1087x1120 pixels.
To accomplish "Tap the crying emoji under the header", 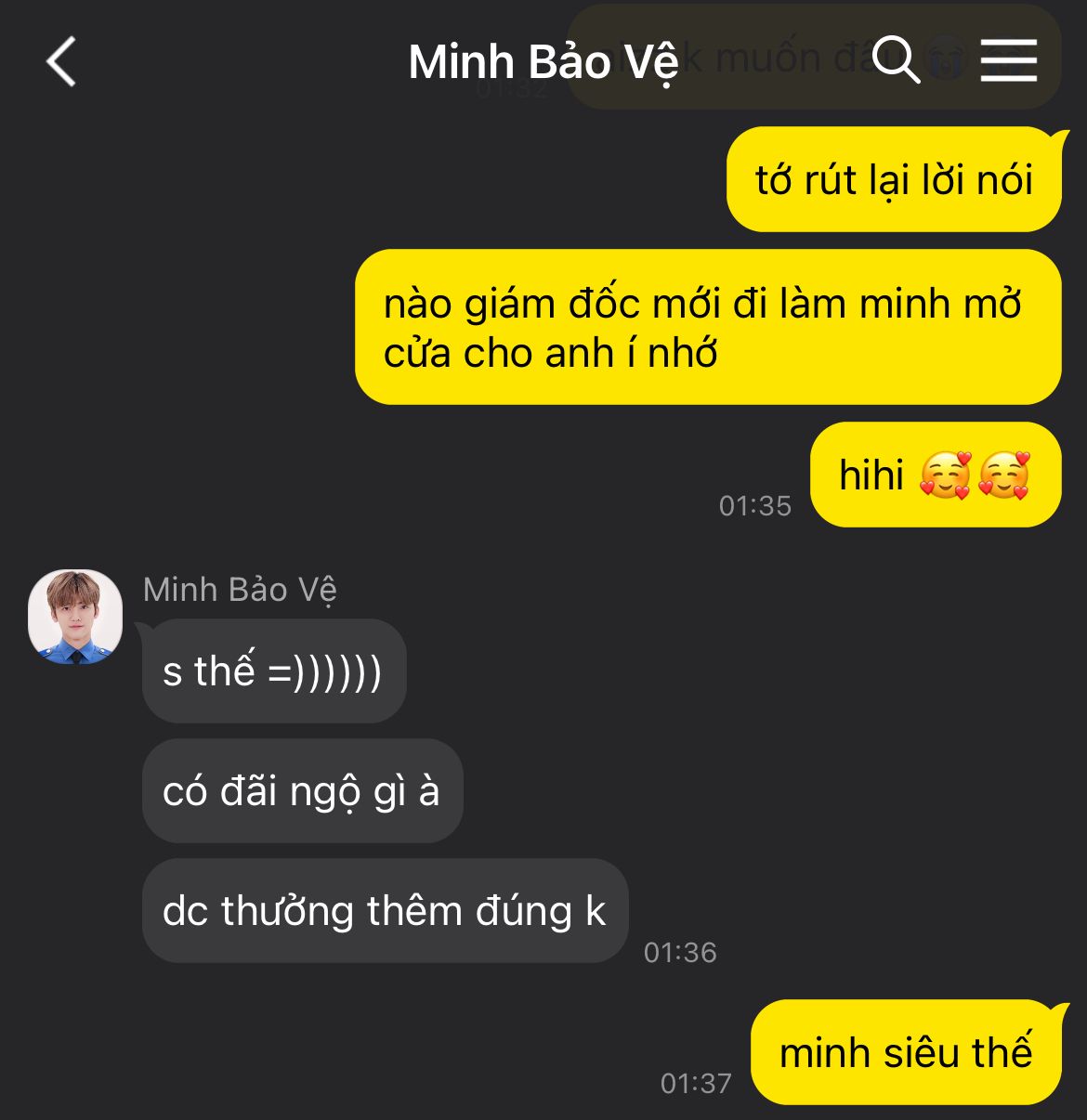I will [947, 59].
